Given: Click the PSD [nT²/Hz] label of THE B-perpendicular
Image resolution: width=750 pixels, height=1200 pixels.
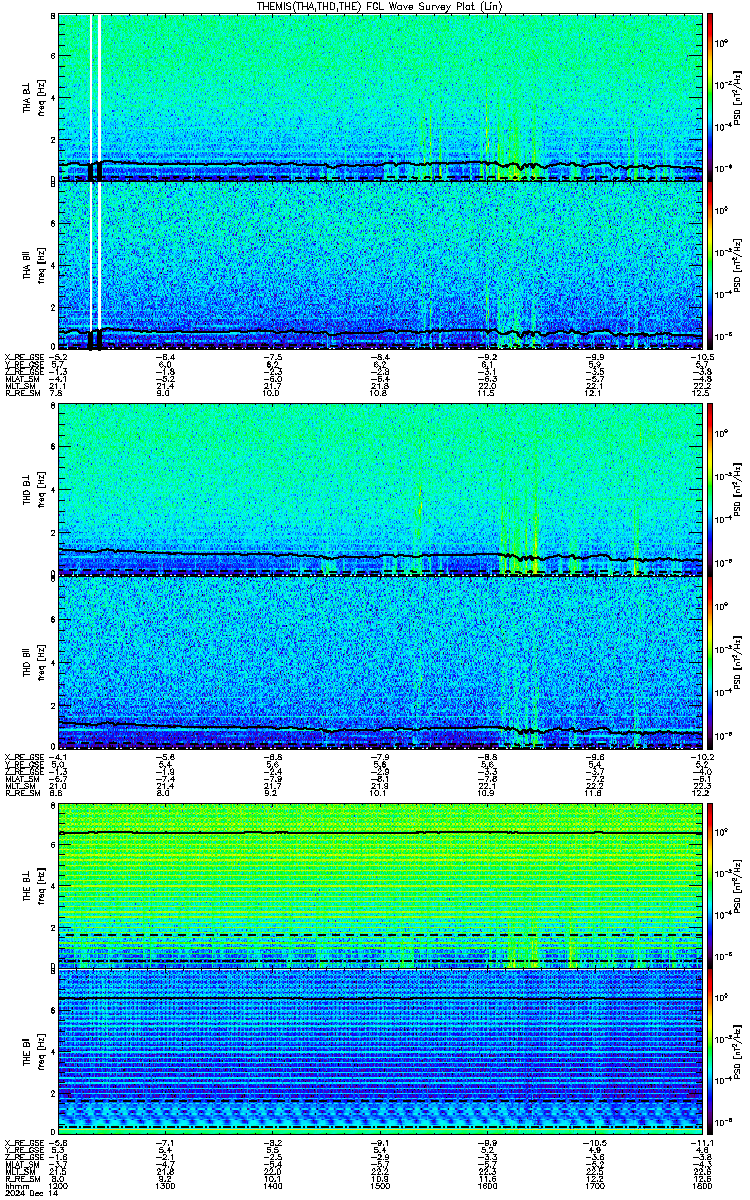Looking at the screenshot, I should pos(737,886).
